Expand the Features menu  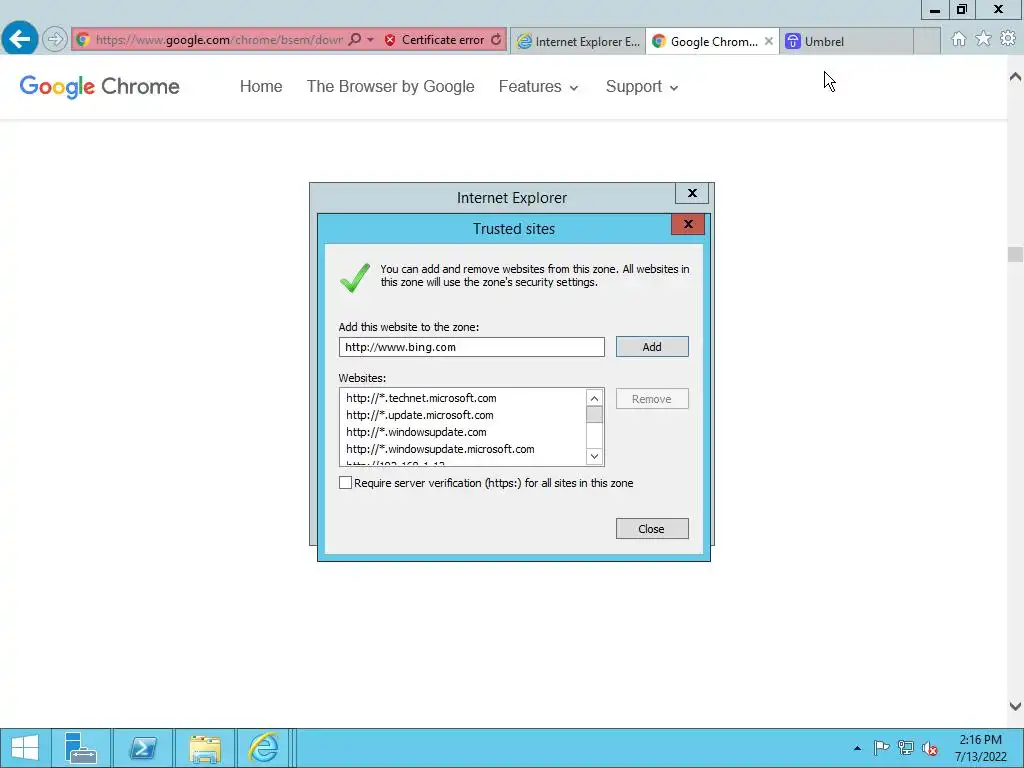click(x=538, y=86)
